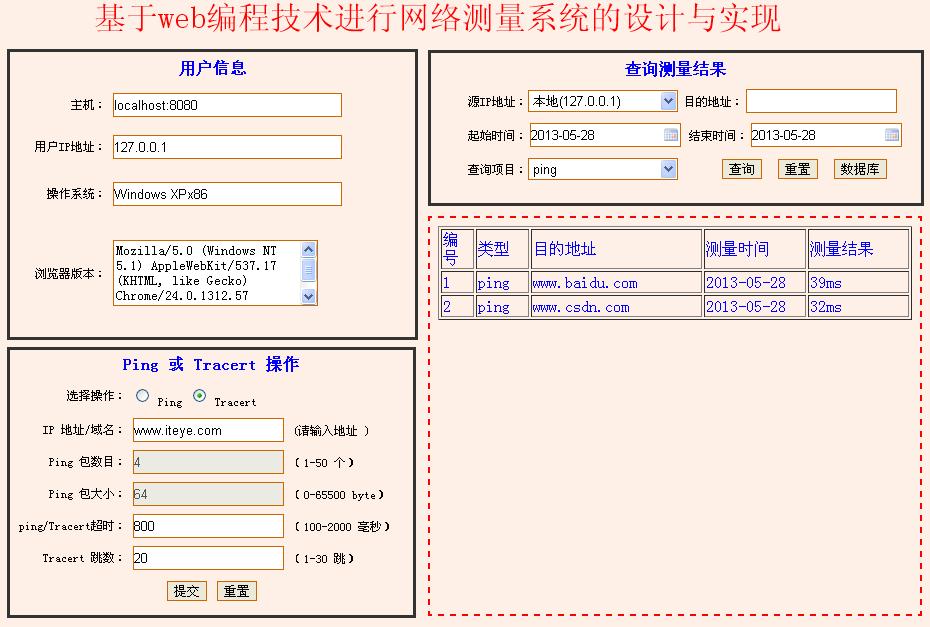Viewport: 930px width, 627px height.
Task: Click the Ping 或 Tracert 操作 heading
Action: point(211,364)
